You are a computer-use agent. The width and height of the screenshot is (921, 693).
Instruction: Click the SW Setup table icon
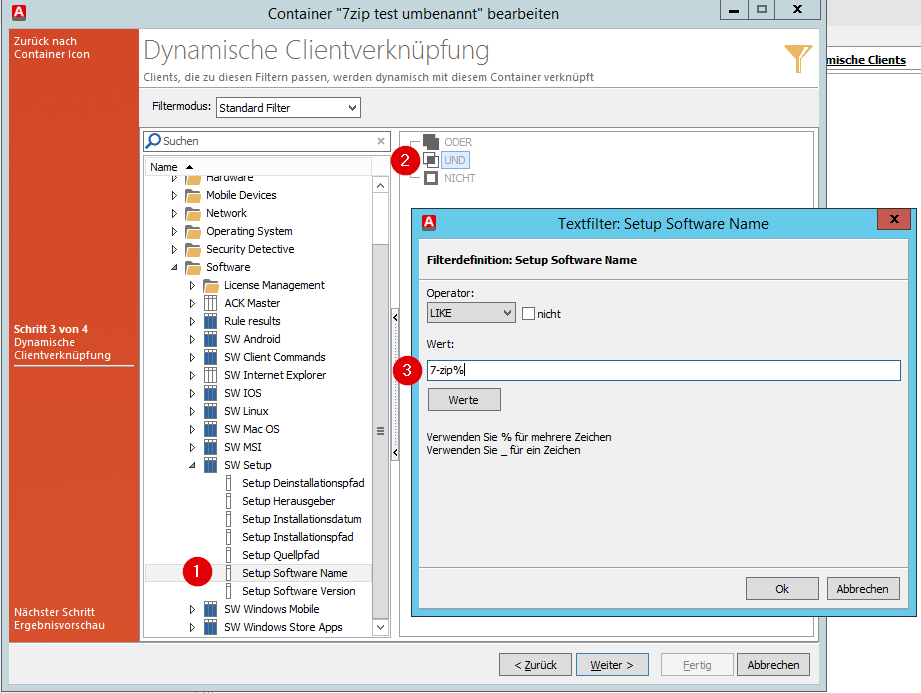tap(210, 465)
